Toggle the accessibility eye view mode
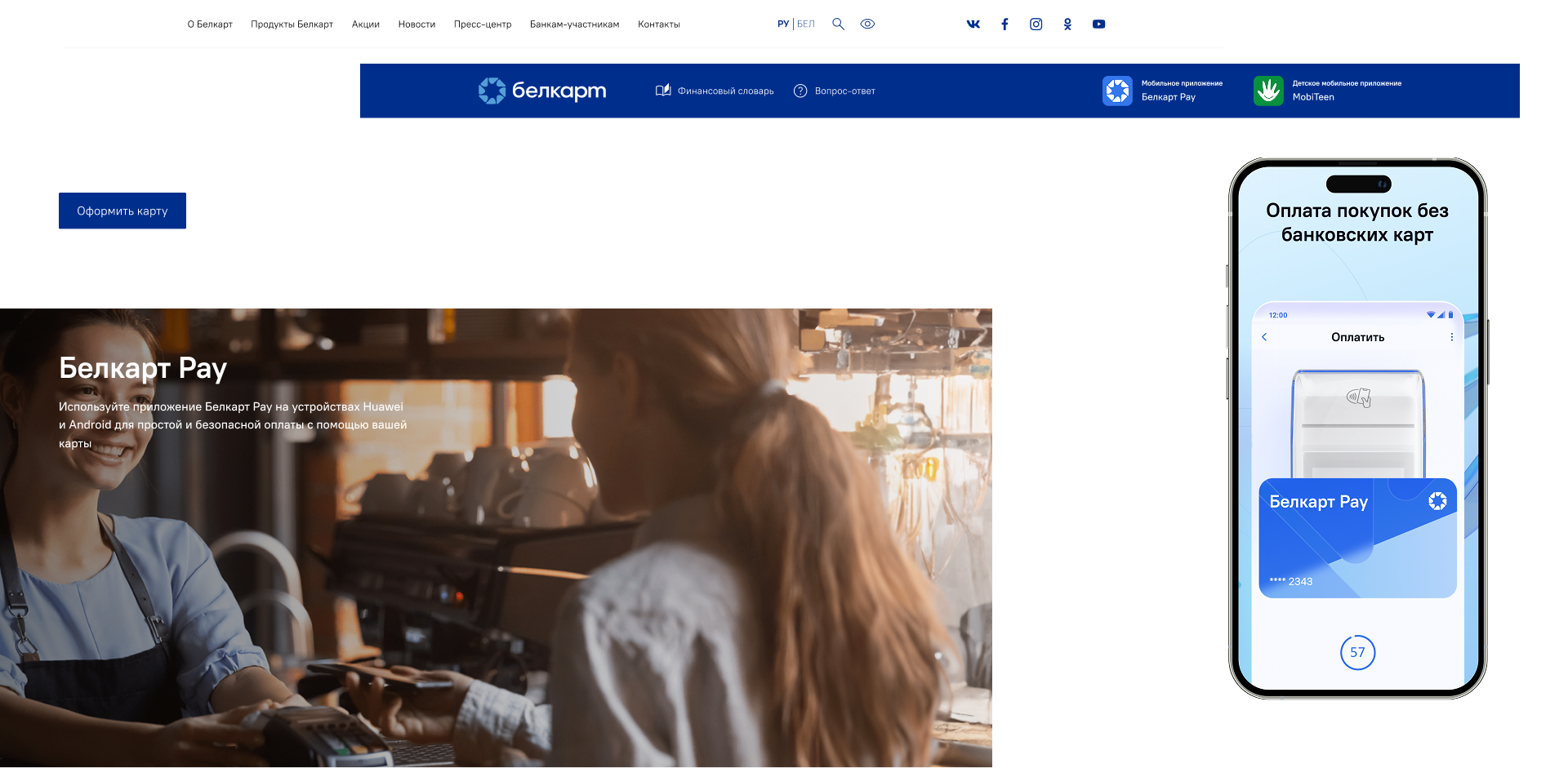This screenshot has height=768, width=1568. [x=867, y=24]
